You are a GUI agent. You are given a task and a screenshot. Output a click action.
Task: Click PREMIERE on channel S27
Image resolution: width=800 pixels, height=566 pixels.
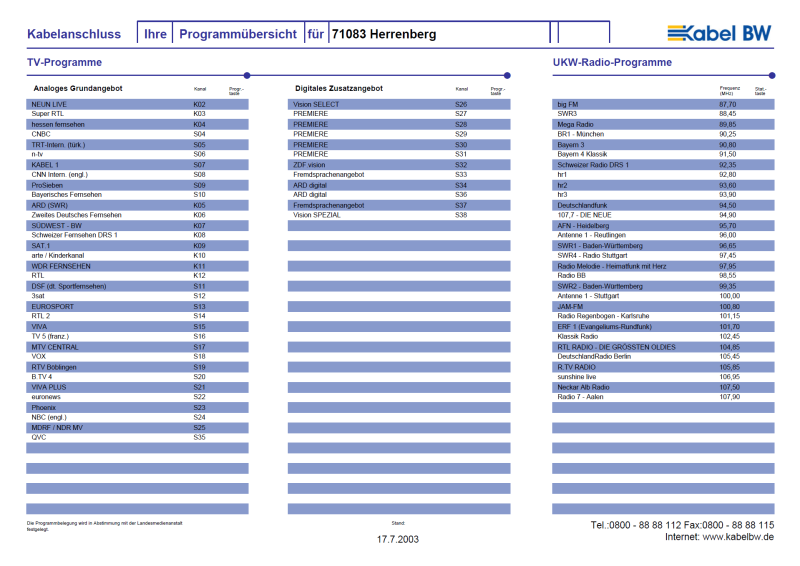pos(311,114)
